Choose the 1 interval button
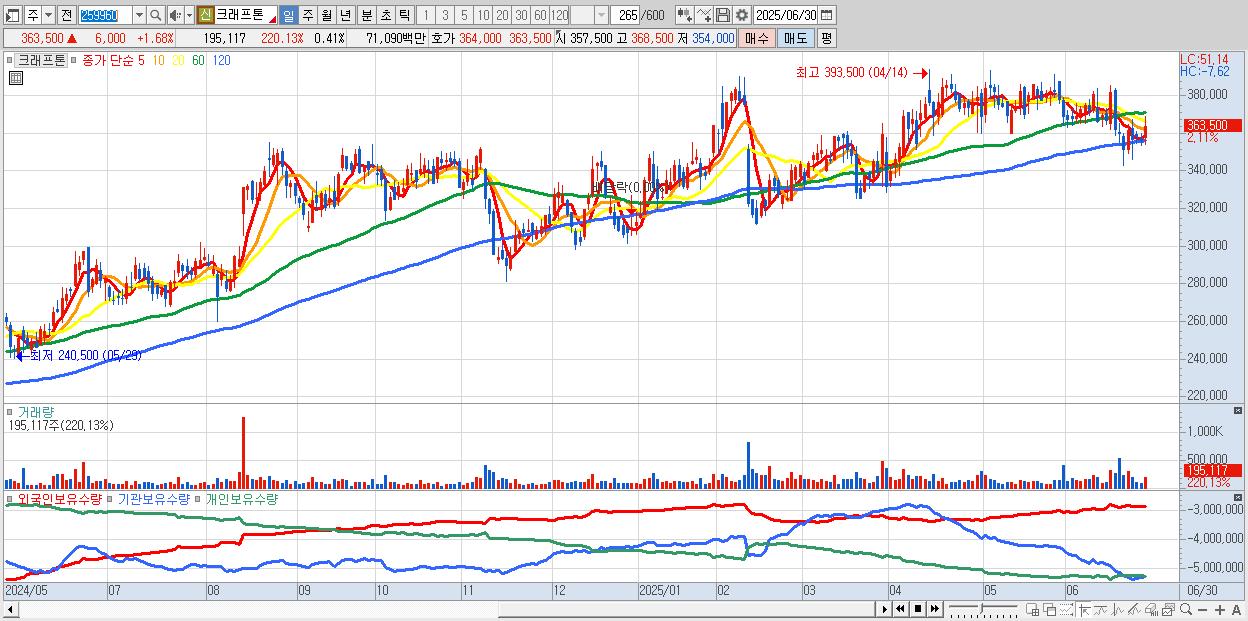This screenshot has height=621, width=1248. tap(425, 15)
